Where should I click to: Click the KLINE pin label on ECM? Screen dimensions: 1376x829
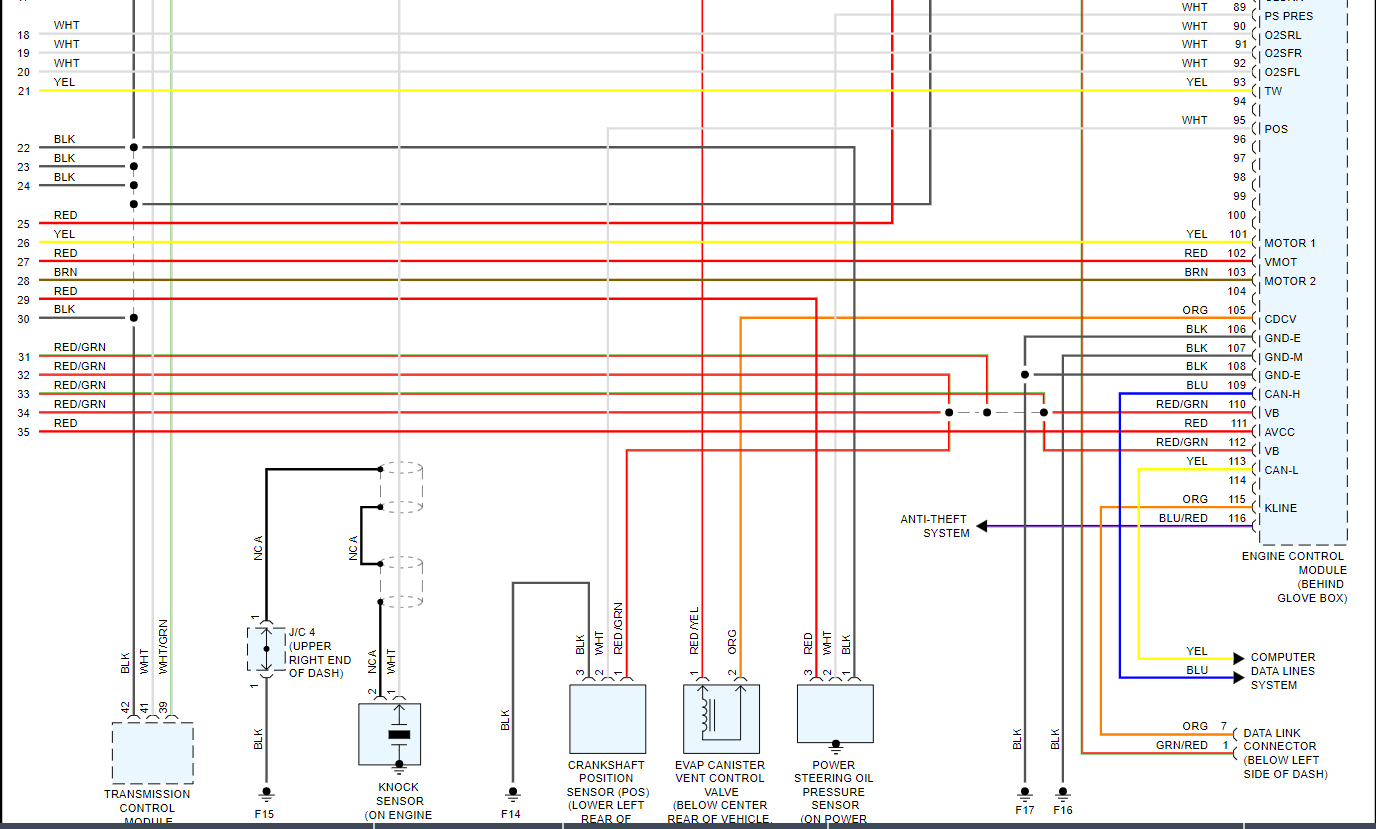point(1280,508)
